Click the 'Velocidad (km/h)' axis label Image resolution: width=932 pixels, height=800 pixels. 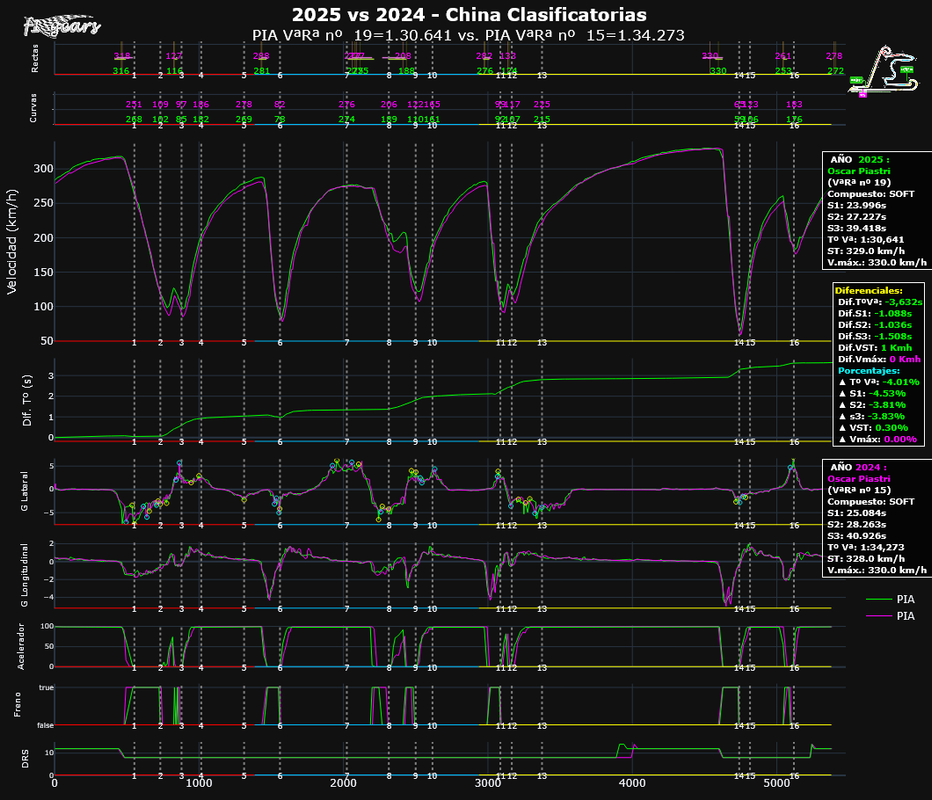12,242
